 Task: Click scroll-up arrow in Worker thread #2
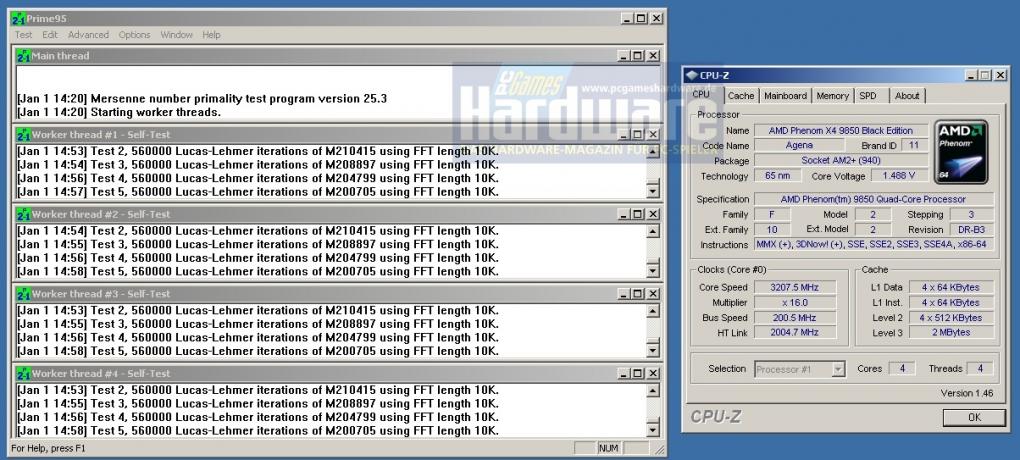[x=653, y=232]
